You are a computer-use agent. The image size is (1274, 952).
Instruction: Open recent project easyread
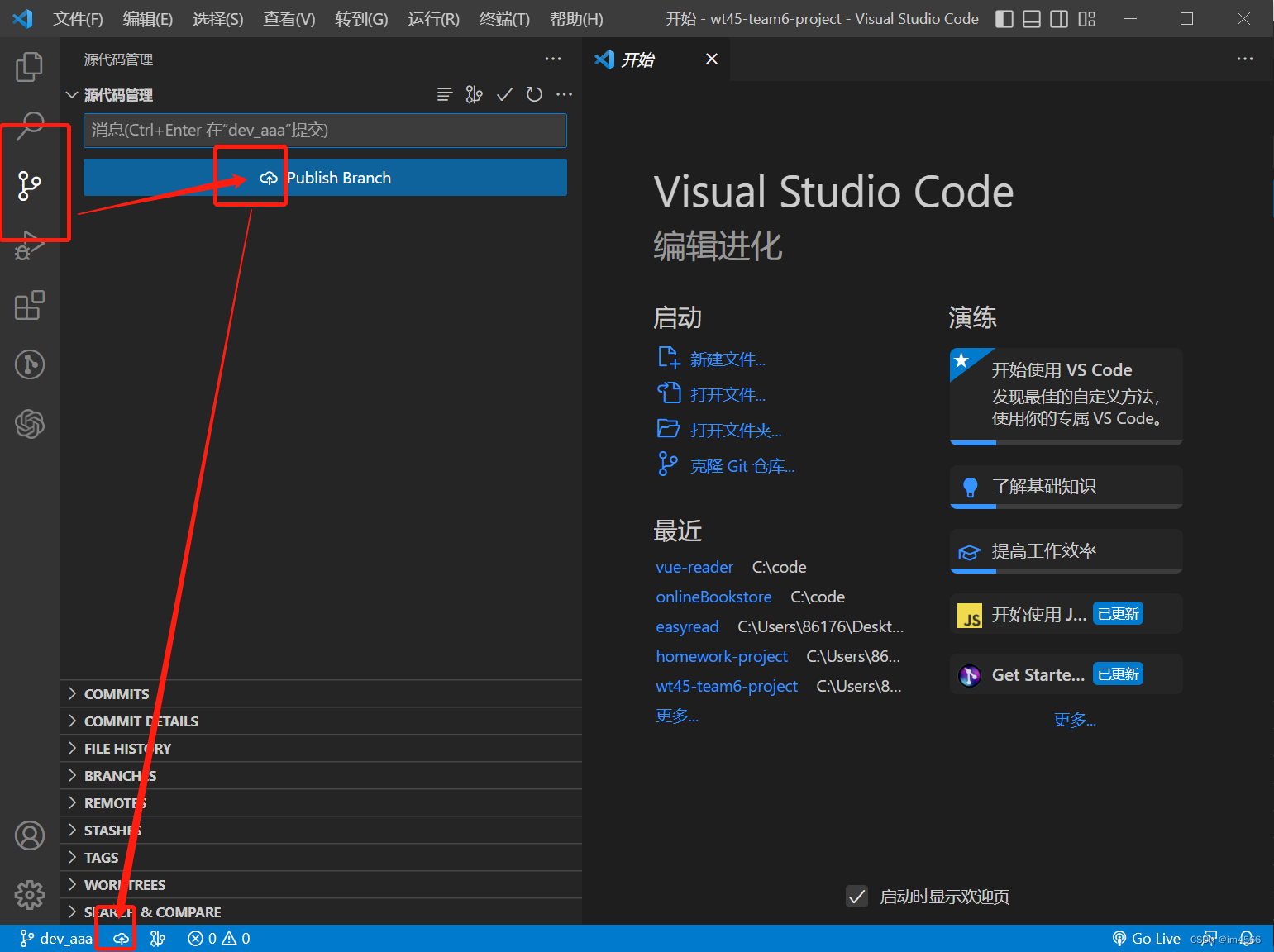pyautogui.click(x=687, y=627)
